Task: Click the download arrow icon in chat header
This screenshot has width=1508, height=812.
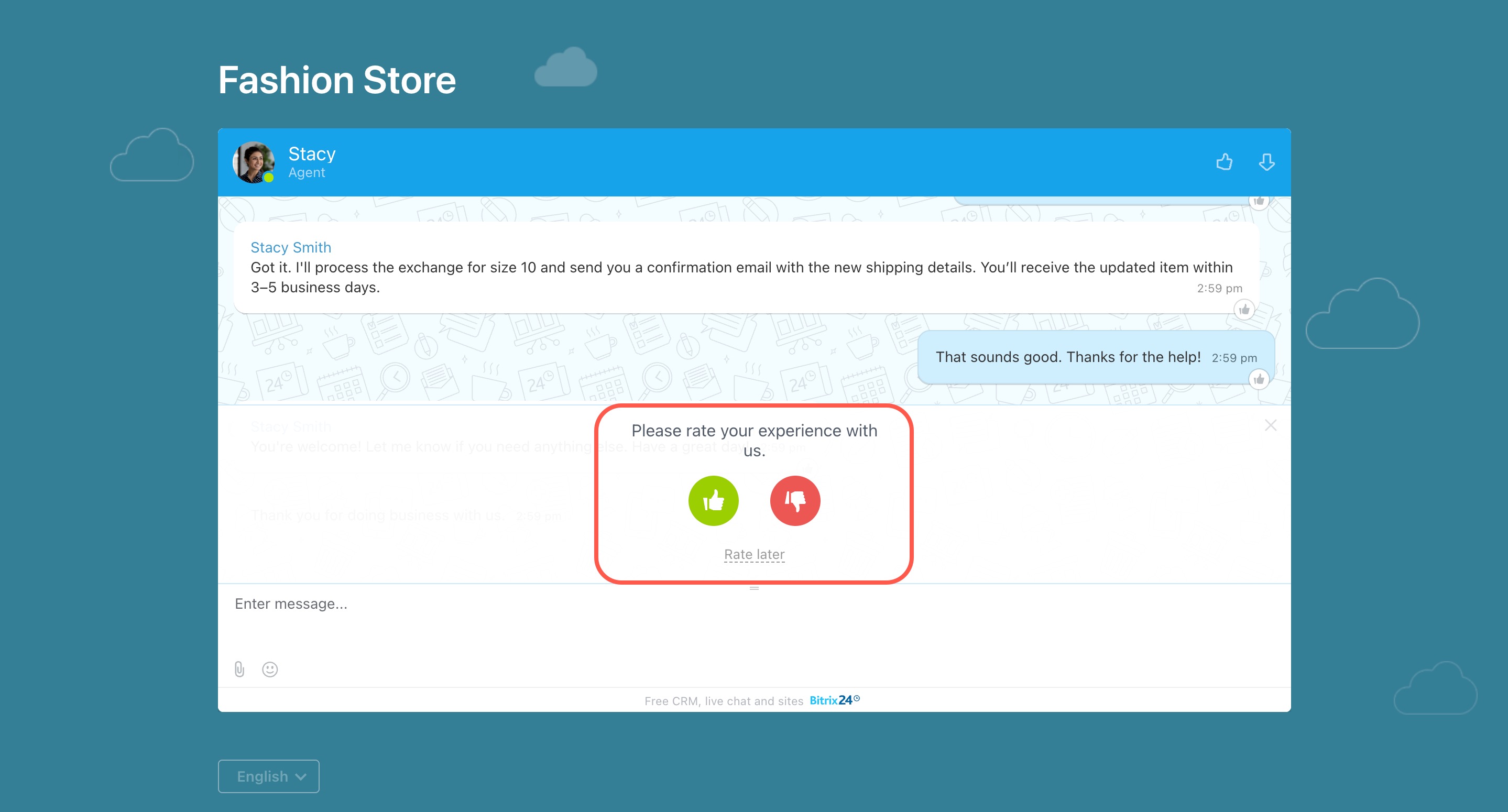Action: [x=1266, y=161]
